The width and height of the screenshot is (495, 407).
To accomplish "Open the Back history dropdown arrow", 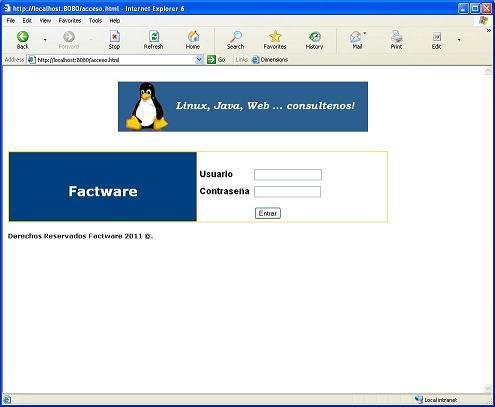I will click(x=45, y=40).
